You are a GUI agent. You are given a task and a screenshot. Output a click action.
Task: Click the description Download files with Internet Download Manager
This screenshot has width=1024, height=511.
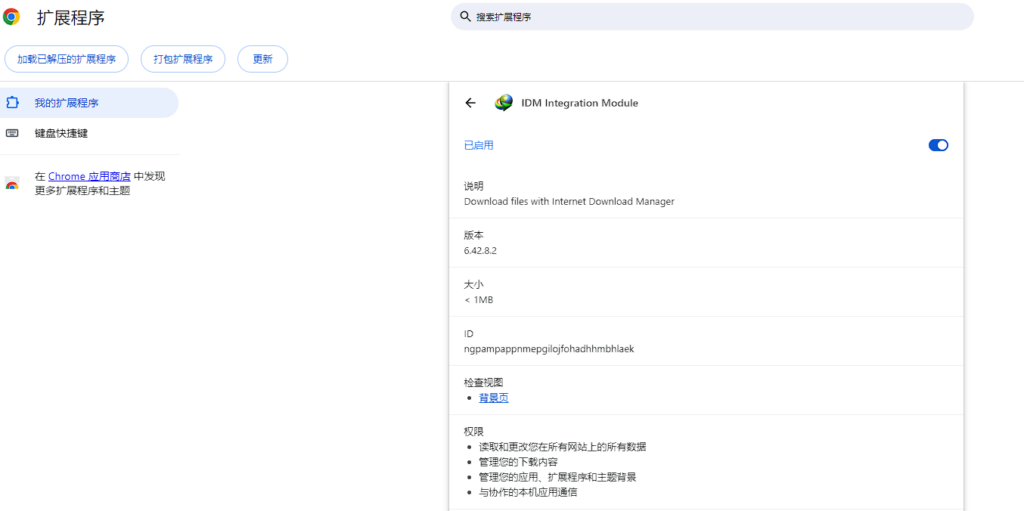pos(569,201)
